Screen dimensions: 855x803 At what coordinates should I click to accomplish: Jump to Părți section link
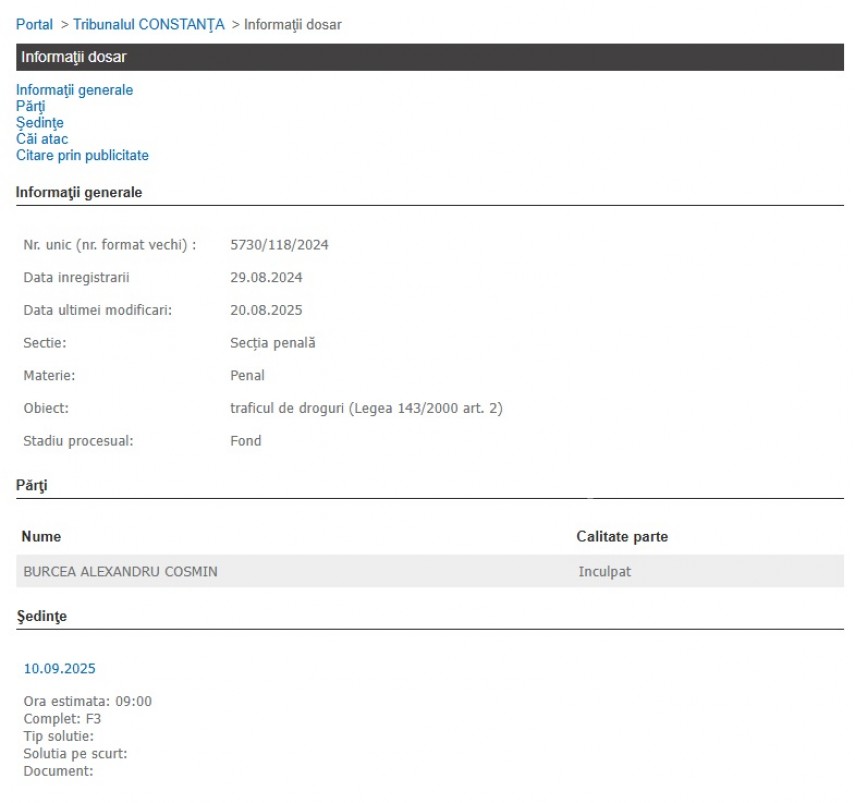(x=31, y=106)
